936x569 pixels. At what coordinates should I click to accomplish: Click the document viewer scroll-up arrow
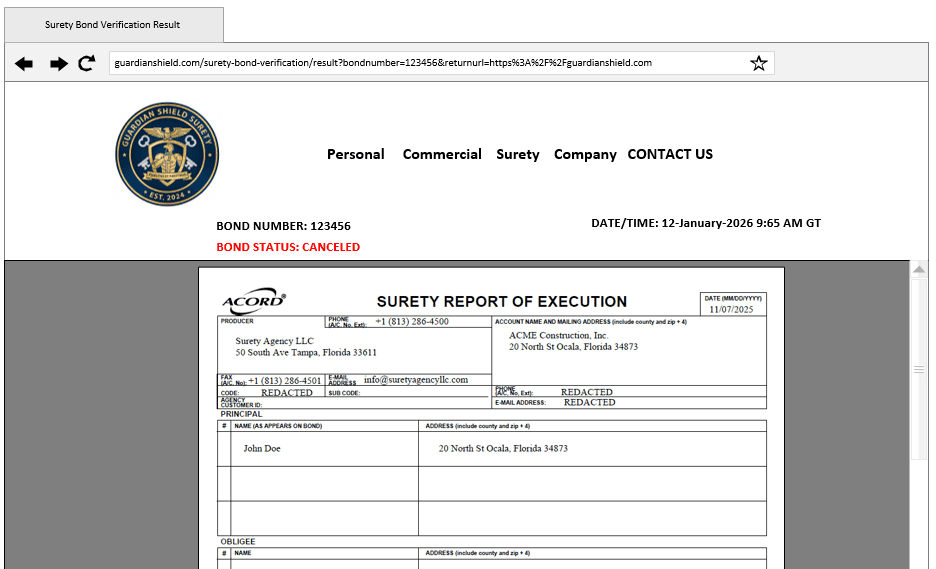[x=919, y=270]
